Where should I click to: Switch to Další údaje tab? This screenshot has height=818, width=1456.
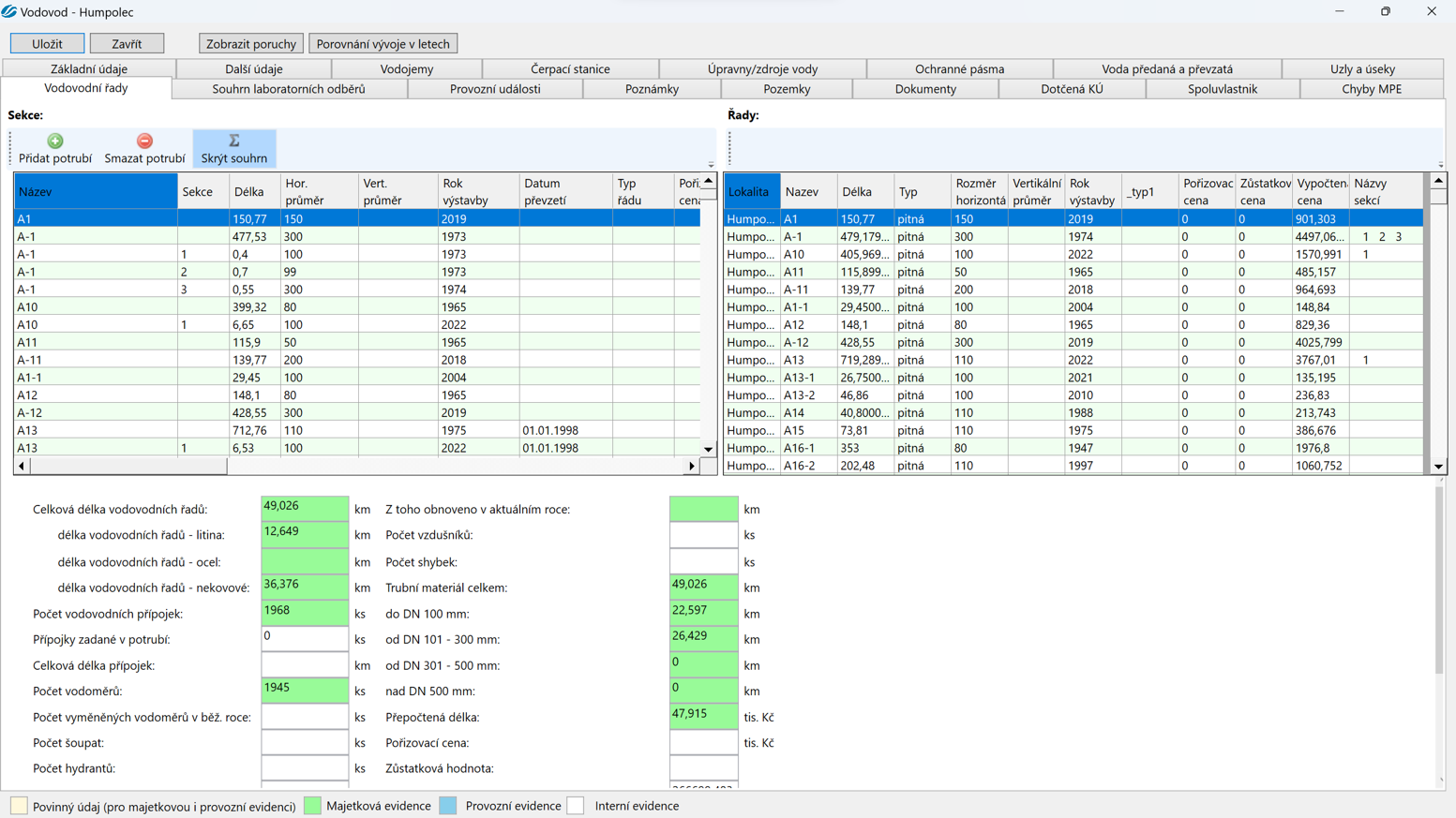click(x=254, y=68)
